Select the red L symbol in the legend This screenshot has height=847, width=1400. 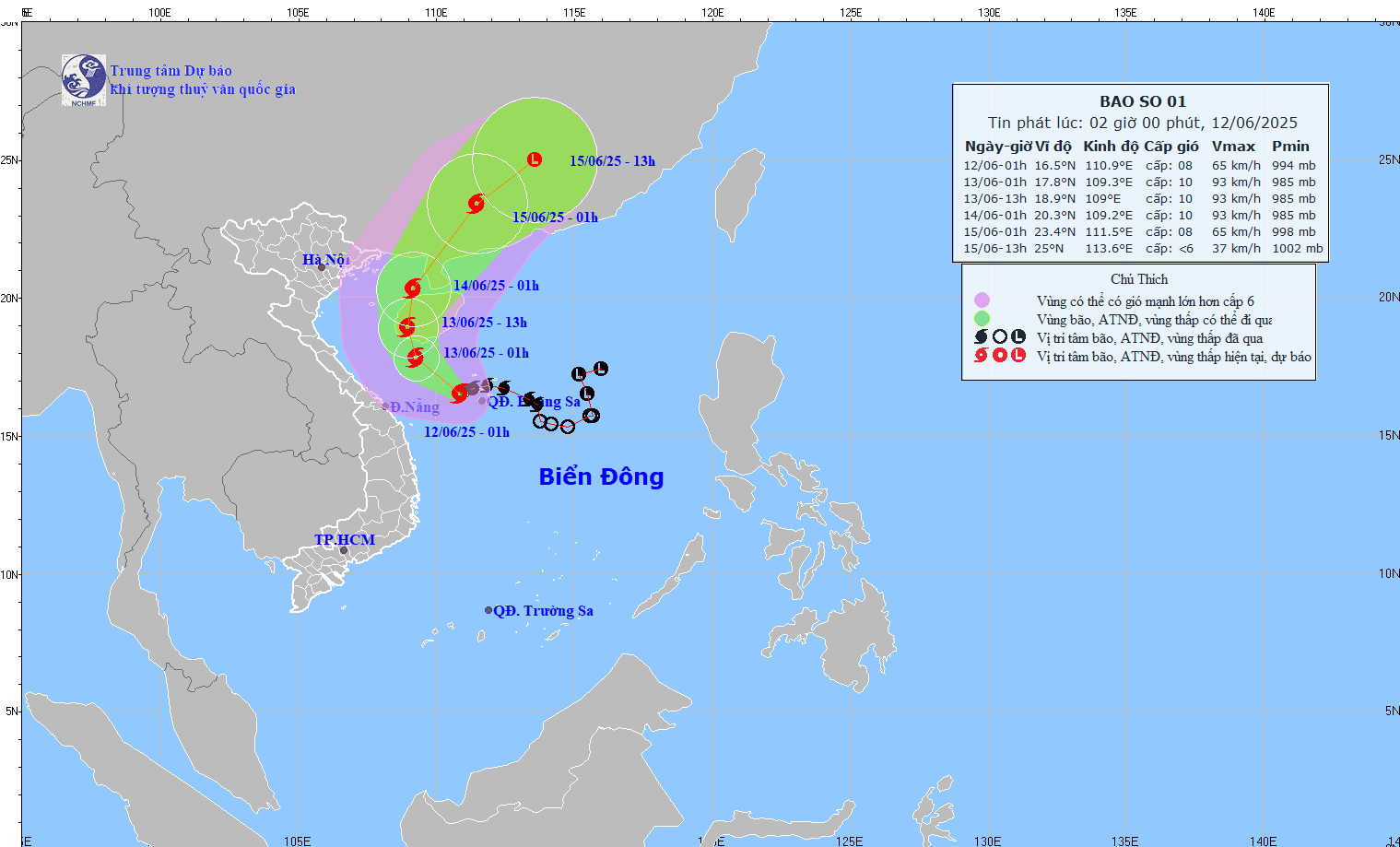[x=1018, y=355]
